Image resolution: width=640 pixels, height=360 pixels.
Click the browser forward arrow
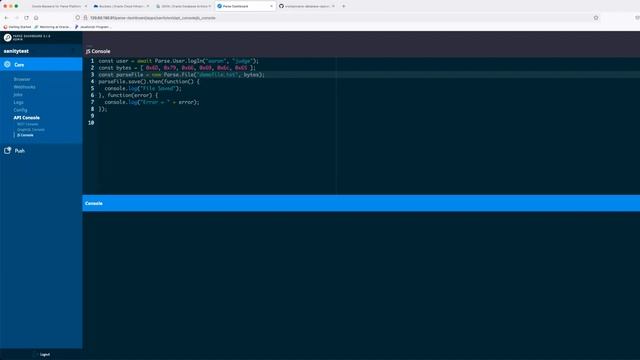click(x=16, y=18)
